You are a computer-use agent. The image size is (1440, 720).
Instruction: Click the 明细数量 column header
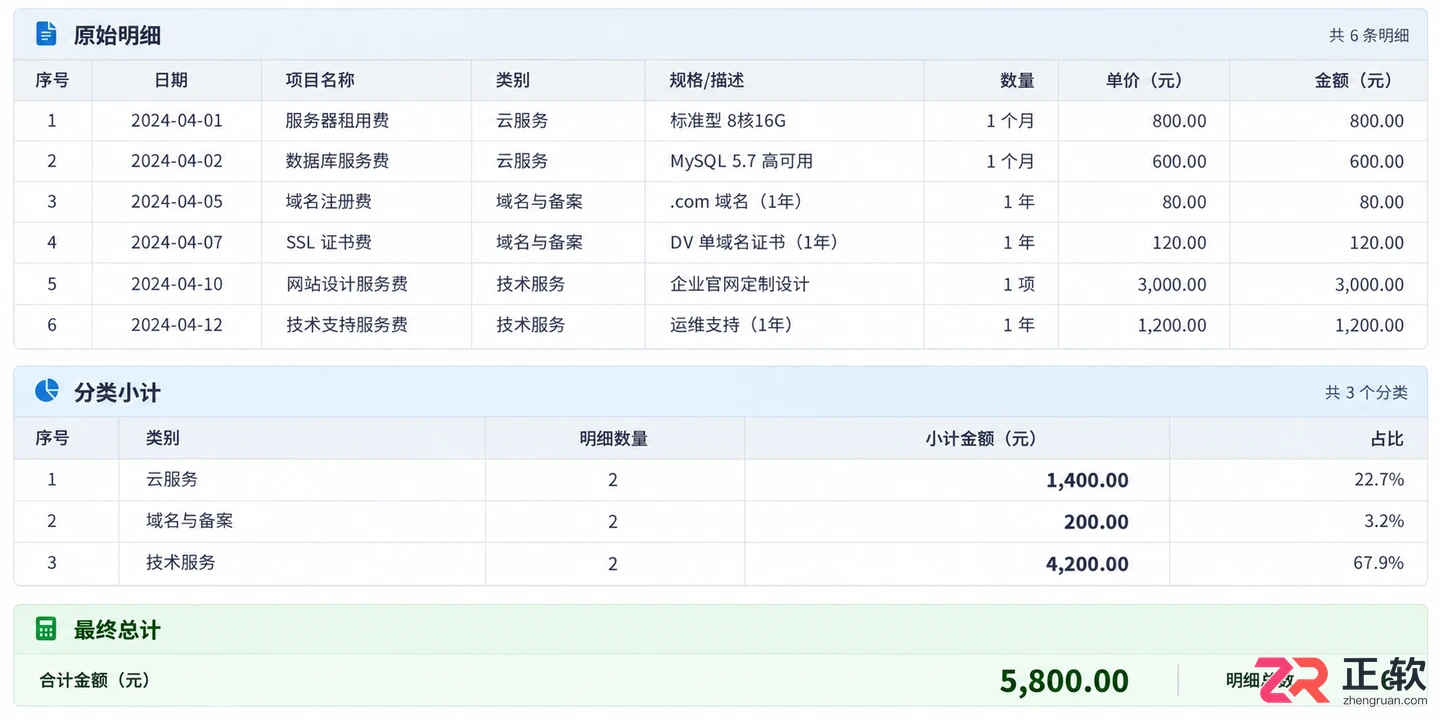(x=613, y=438)
